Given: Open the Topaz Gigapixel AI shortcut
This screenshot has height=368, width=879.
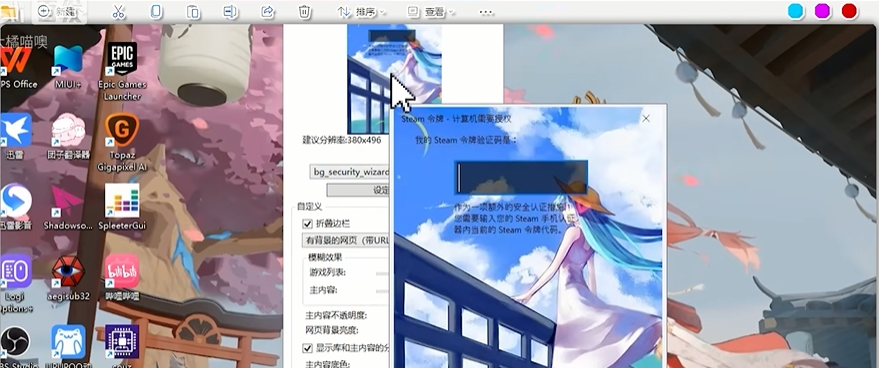Looking at the screenshot, I should point(122,141).
